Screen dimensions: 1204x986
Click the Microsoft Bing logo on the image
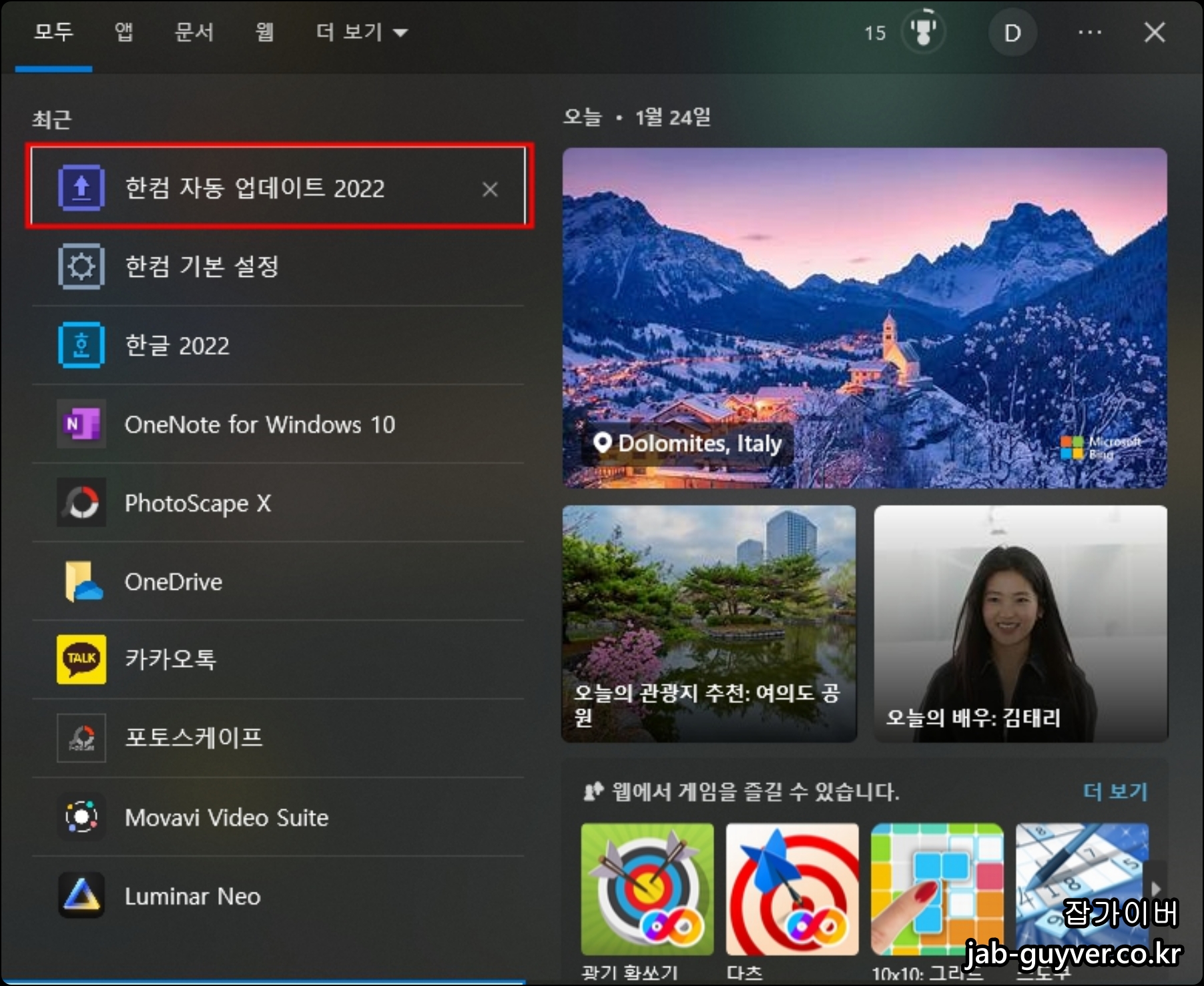click(x=1101, y=447)
